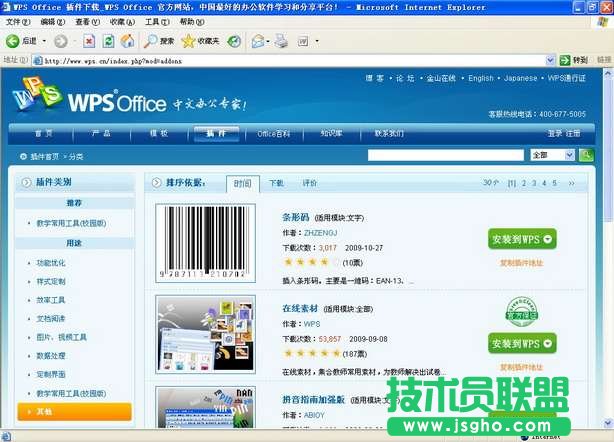Screen dimensions: 614x442
Task: Open the Favorites star toolbar button
Action: (x=200, y=41)
